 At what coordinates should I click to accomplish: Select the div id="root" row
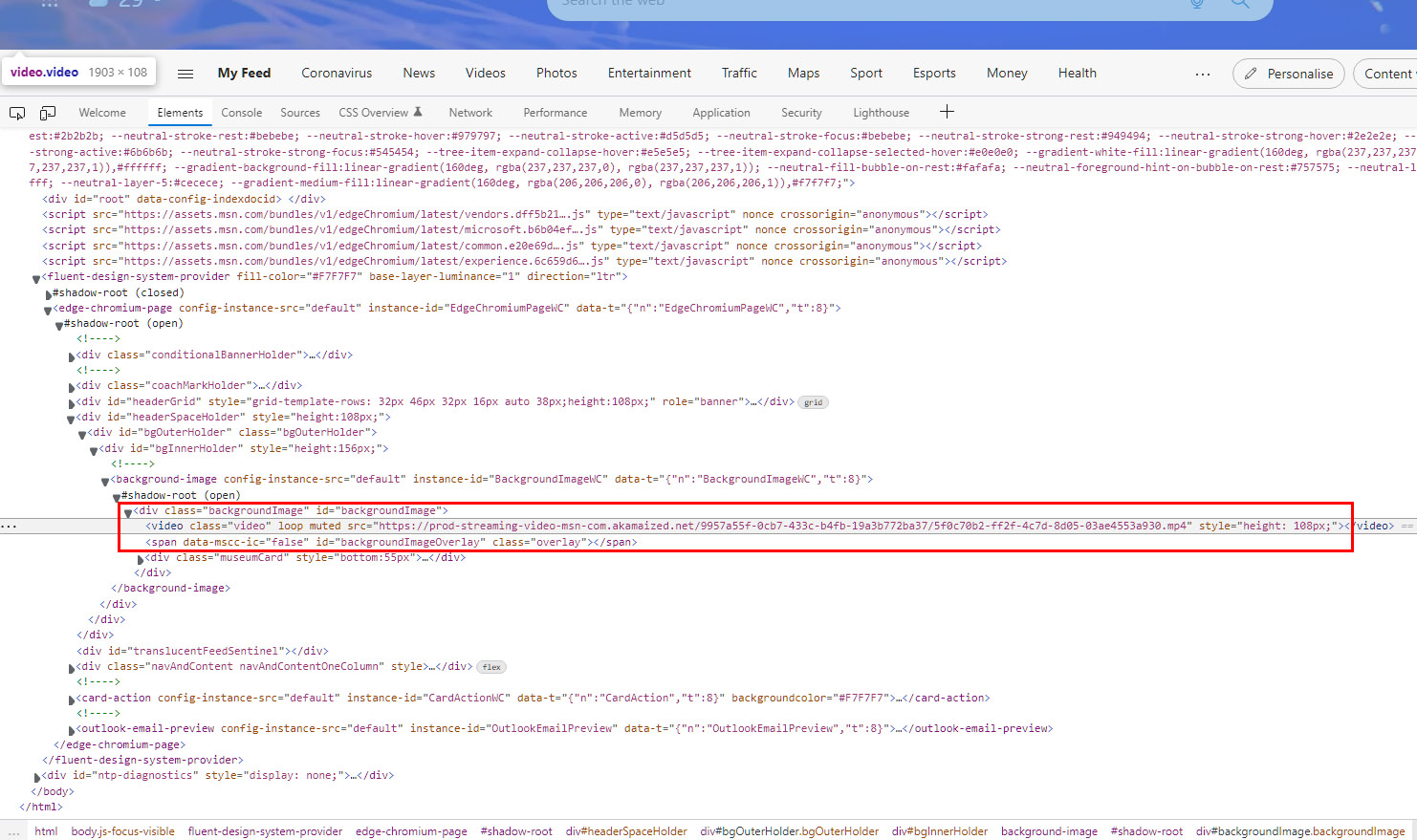(x=185, y=199)
